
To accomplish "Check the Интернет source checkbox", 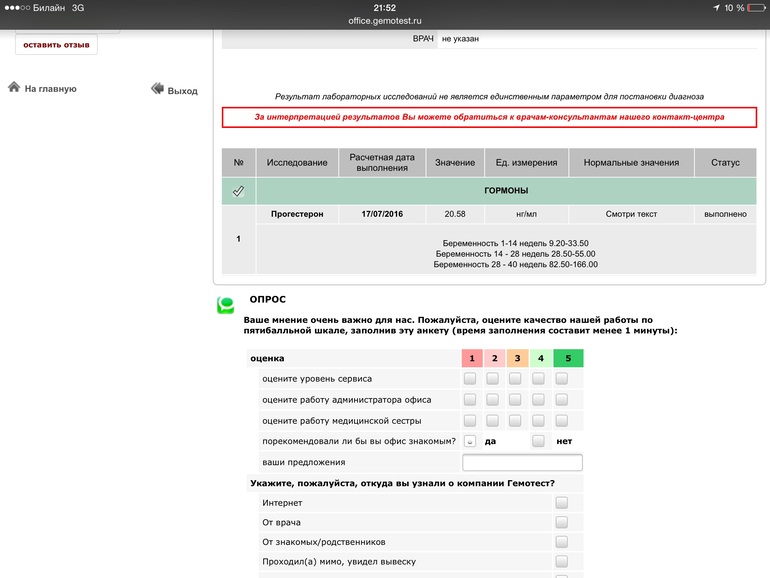I will tap(562, 502).
